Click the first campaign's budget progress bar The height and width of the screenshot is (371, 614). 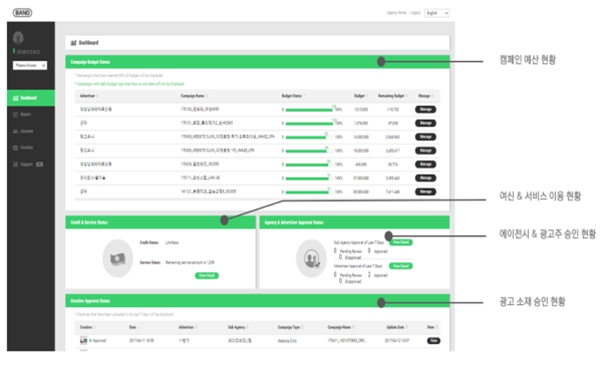tap(309, 110)
